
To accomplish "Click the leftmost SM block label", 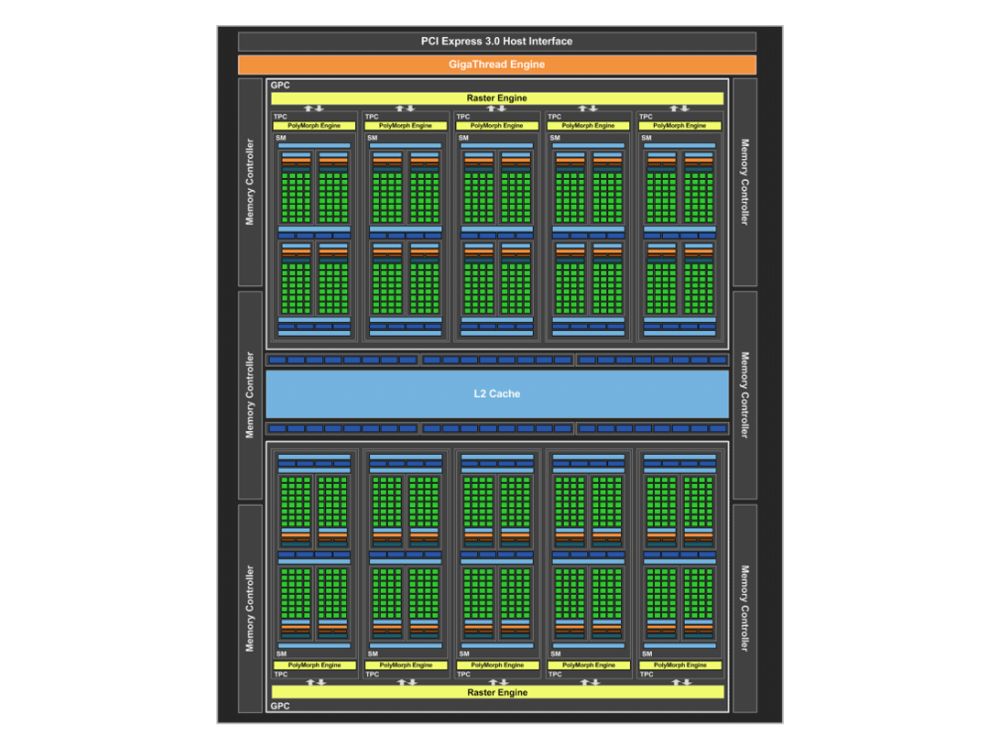I will tap(279, 137).
